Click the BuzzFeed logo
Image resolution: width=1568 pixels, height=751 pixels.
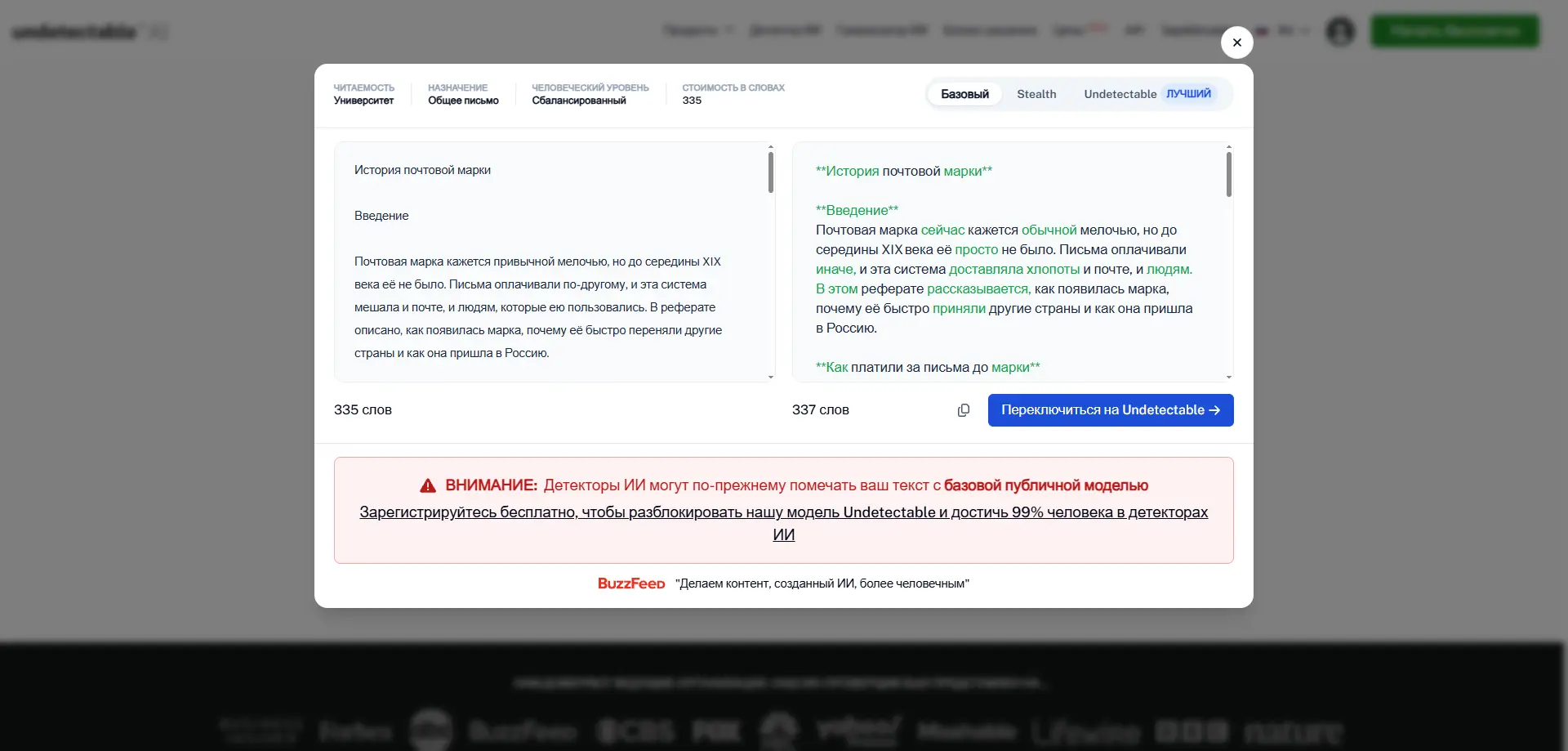631,583
